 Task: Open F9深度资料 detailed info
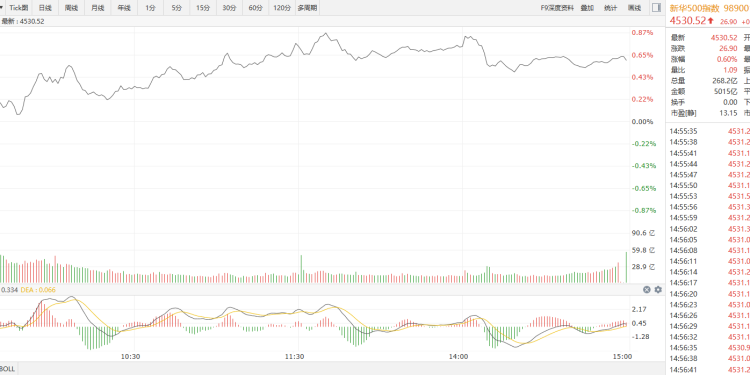click(557, 8)
